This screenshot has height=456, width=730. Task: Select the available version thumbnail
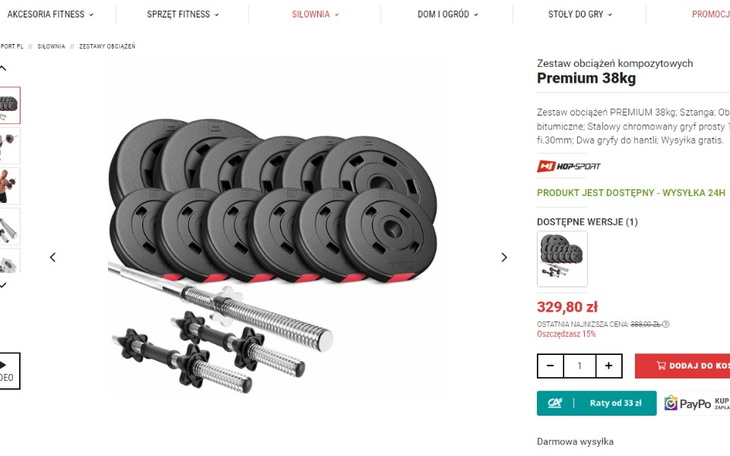point(562,258)
